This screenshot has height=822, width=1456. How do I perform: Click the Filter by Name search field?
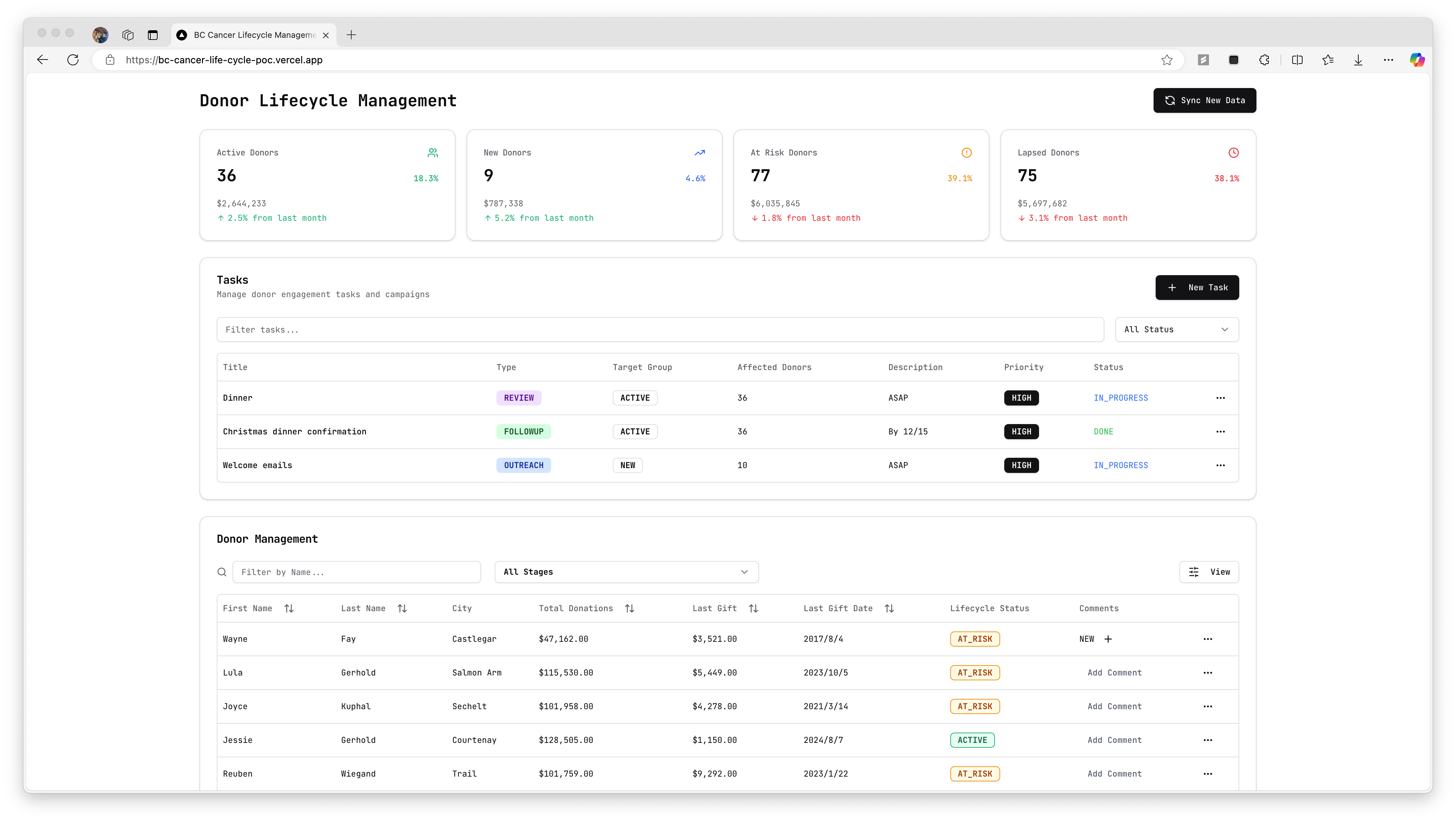(357, 572)
